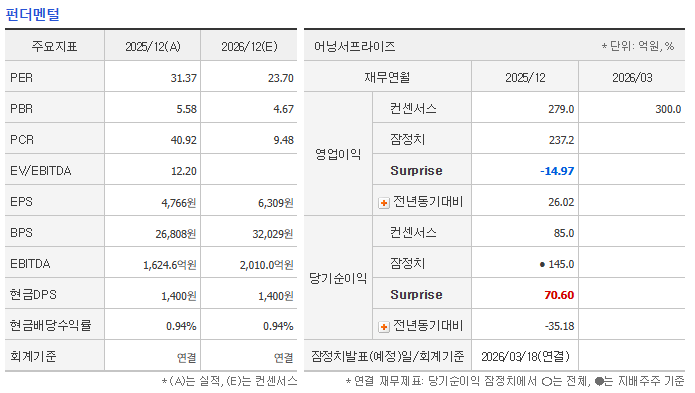Click EBITDA estimate 2,010.0억원
The width and height of the screenshot is (695, 393).
266,265
